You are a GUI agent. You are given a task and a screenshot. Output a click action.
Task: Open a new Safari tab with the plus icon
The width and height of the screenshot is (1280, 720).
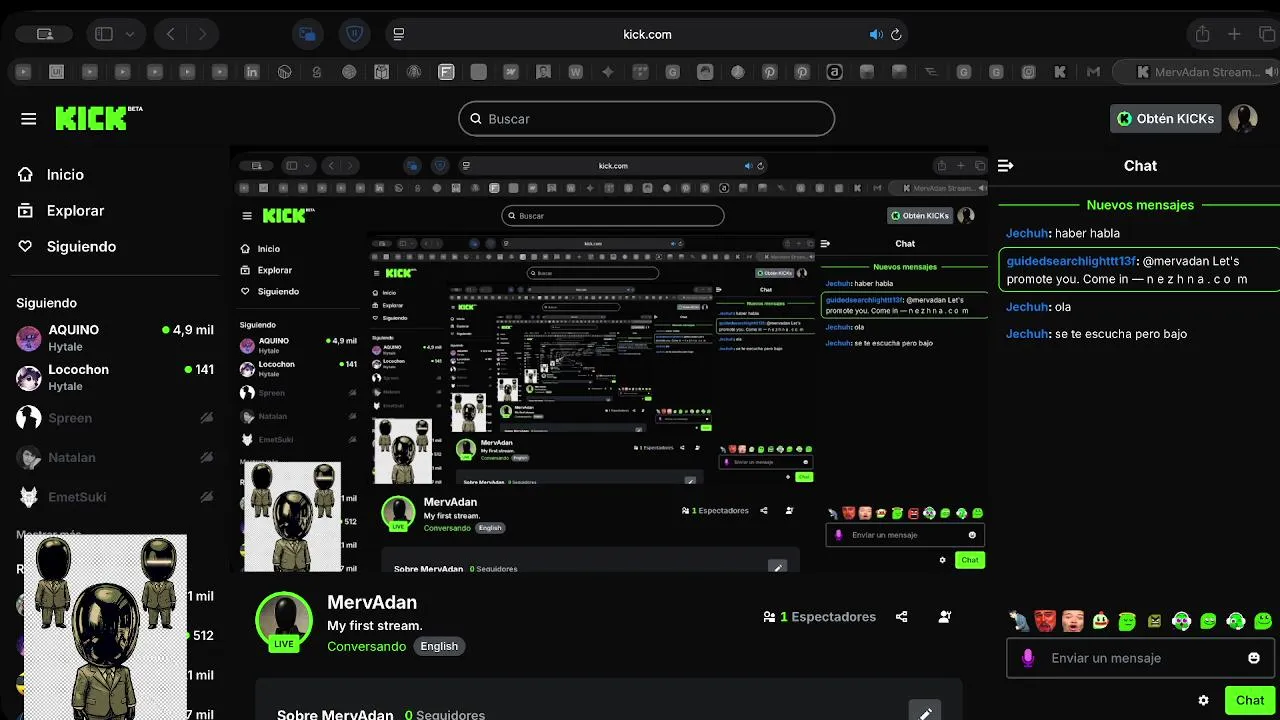1234,34
